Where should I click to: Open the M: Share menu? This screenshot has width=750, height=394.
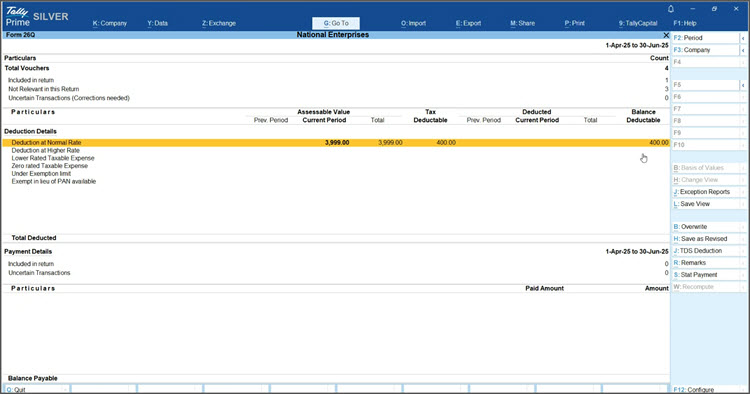tap(522, 23)
